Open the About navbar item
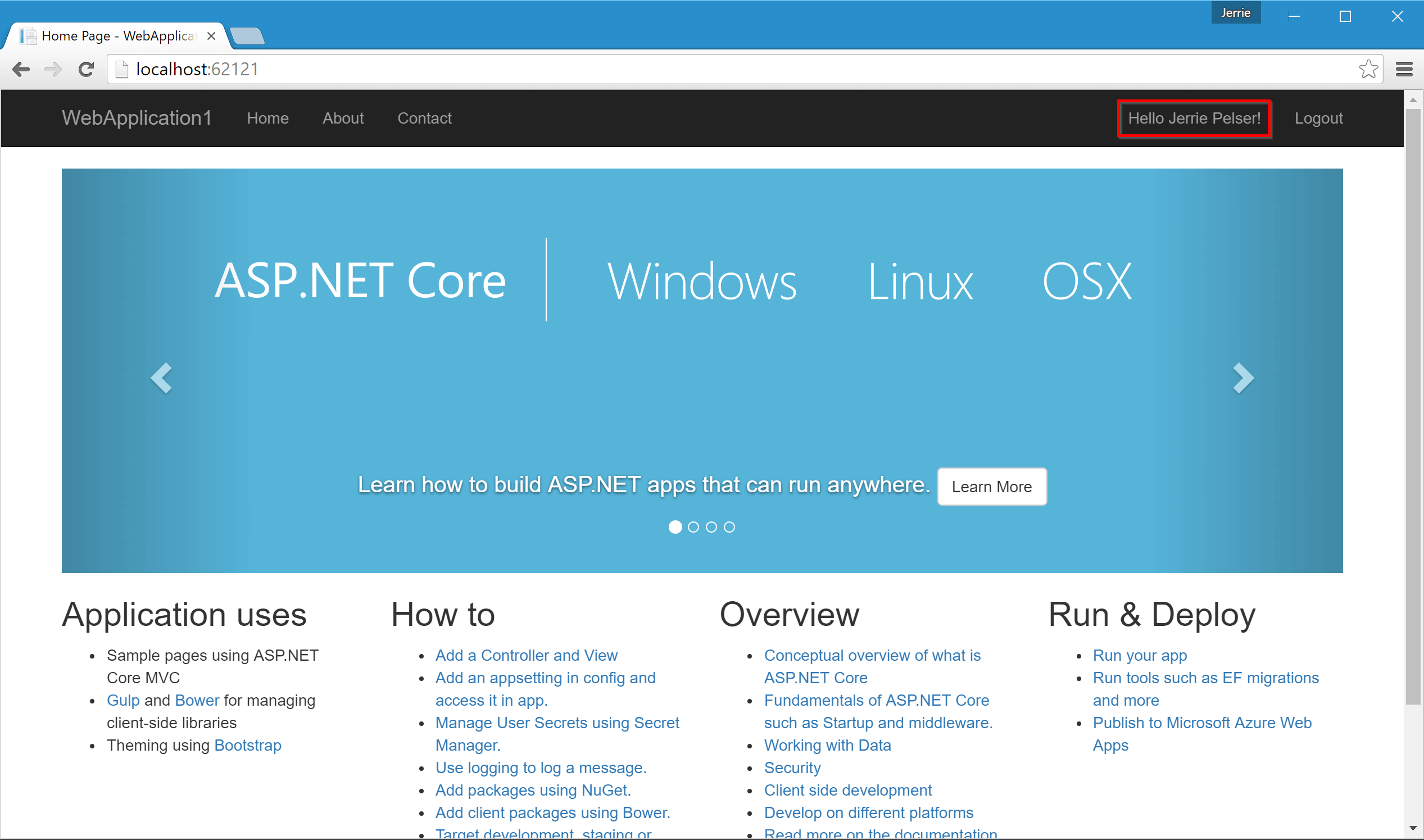Viewport: 1424px width, 840px height. click(343, 119)
